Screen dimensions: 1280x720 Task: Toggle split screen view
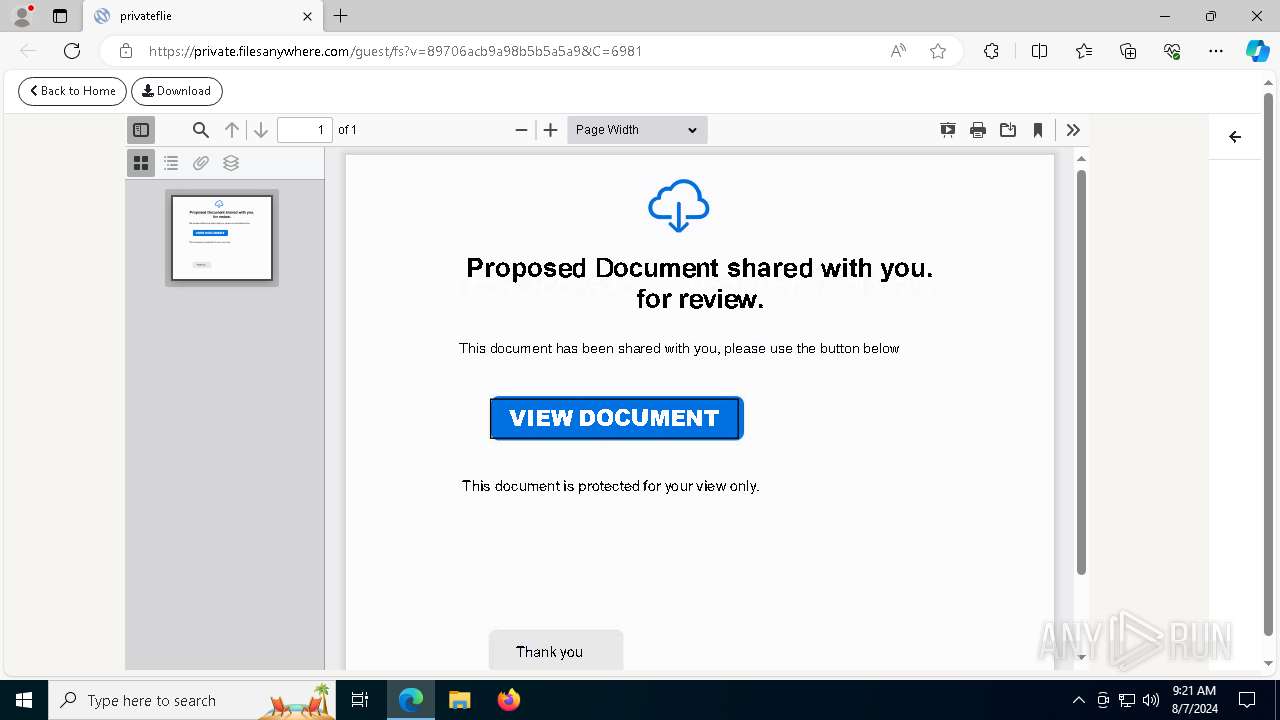tap(1039, 51)
